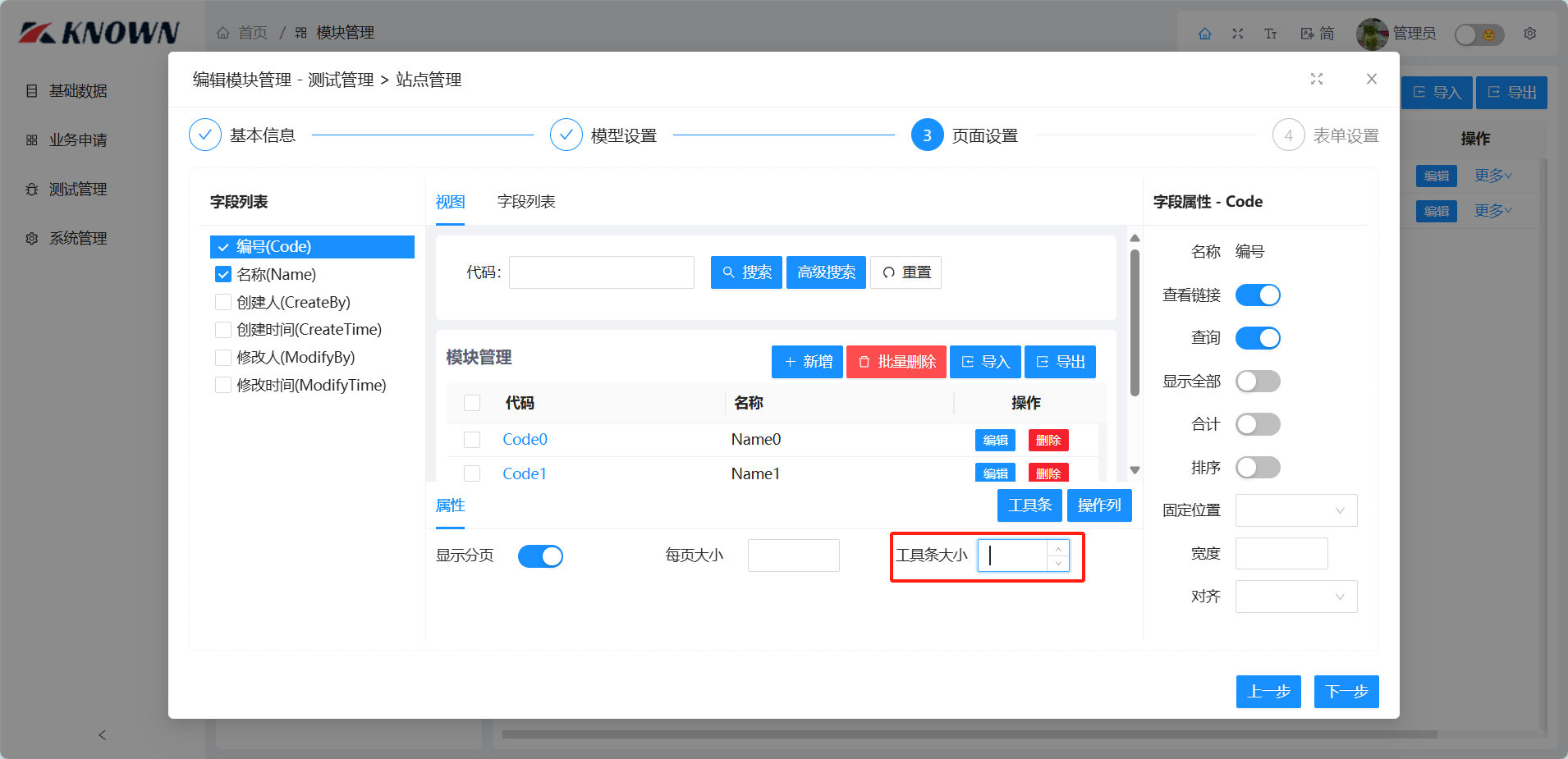The height and width of the screenshot is (759, 1568).
Task: Delete the Code0 row
Action: 1048,441
